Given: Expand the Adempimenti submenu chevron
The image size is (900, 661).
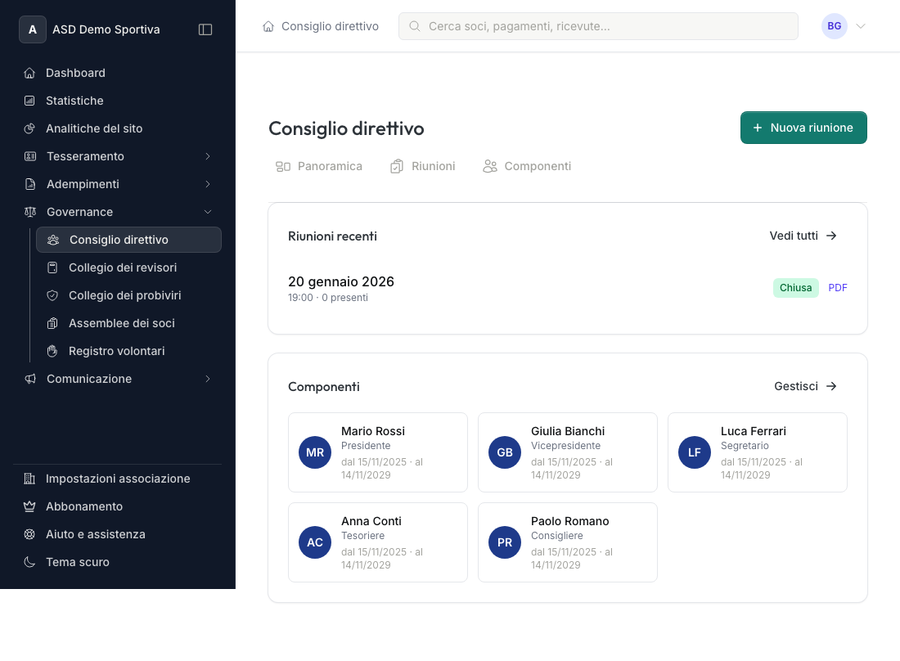Looking at the screenshot, I should tap(208, 184).
